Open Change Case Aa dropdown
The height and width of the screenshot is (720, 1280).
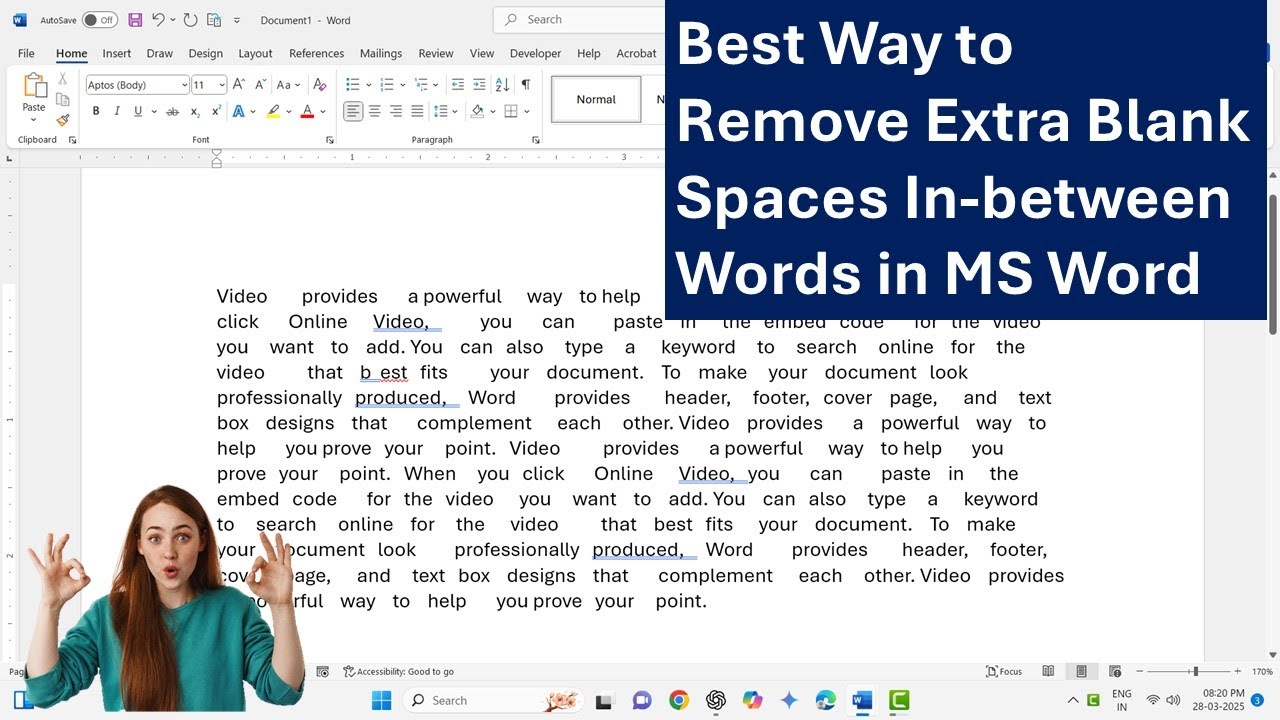[288, 85]
